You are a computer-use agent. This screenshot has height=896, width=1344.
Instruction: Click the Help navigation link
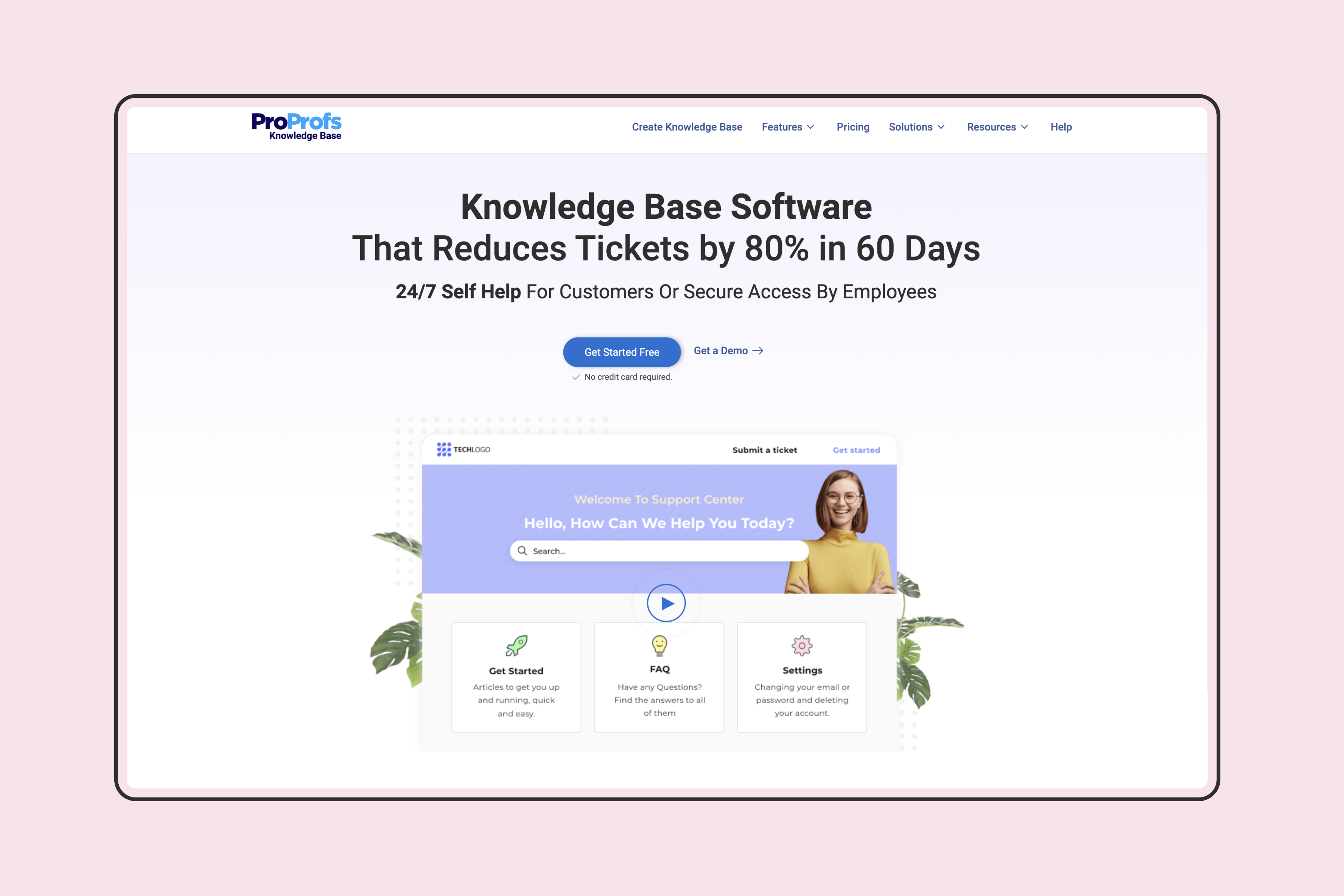point(1061,127)
